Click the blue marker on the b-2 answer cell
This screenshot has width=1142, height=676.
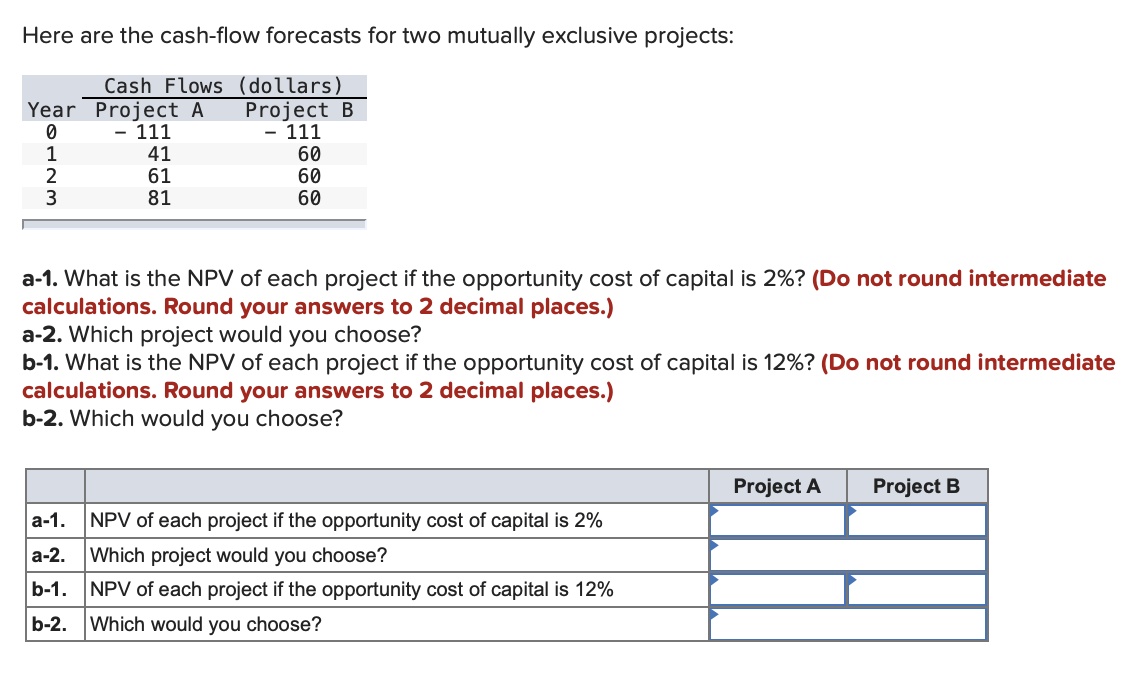click(712, 613)
